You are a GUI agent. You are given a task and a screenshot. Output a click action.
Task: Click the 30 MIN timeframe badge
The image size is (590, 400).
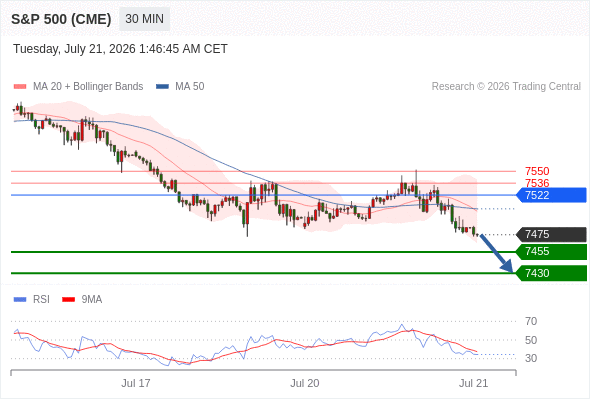coord(144,19)
